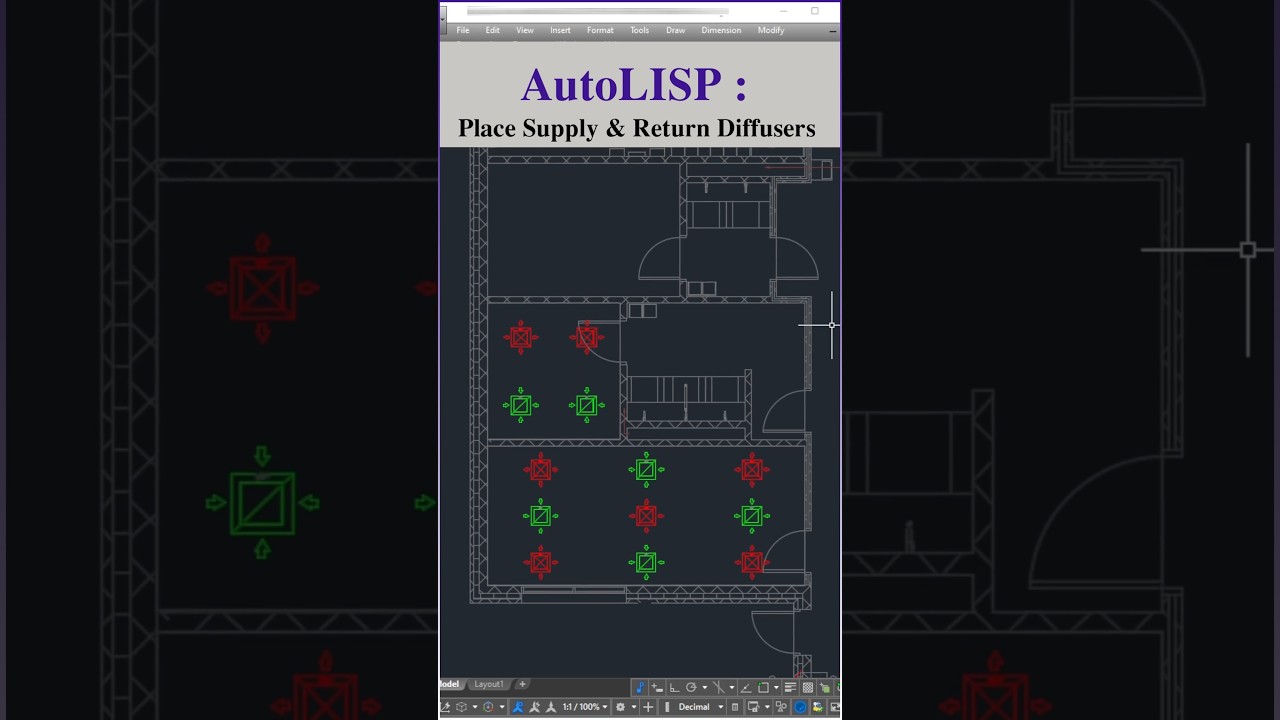
Task: Toggle 2D Object Snap icon
Action: coord(763,688)
